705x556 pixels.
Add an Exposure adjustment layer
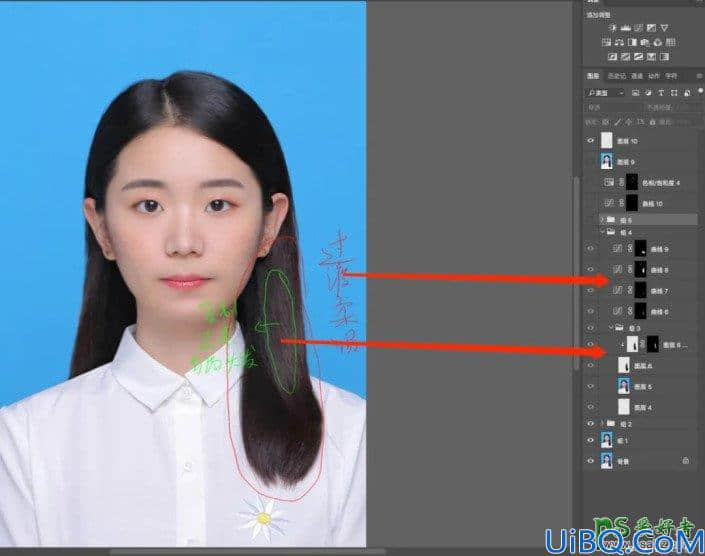point(651,28)
